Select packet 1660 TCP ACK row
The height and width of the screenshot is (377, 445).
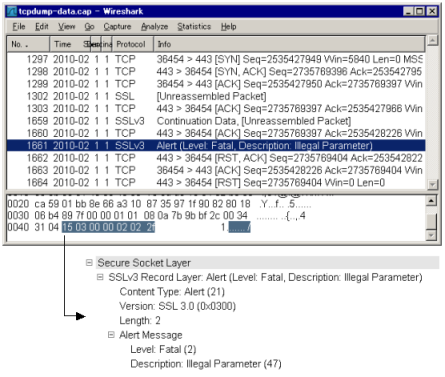coord(216,133)
